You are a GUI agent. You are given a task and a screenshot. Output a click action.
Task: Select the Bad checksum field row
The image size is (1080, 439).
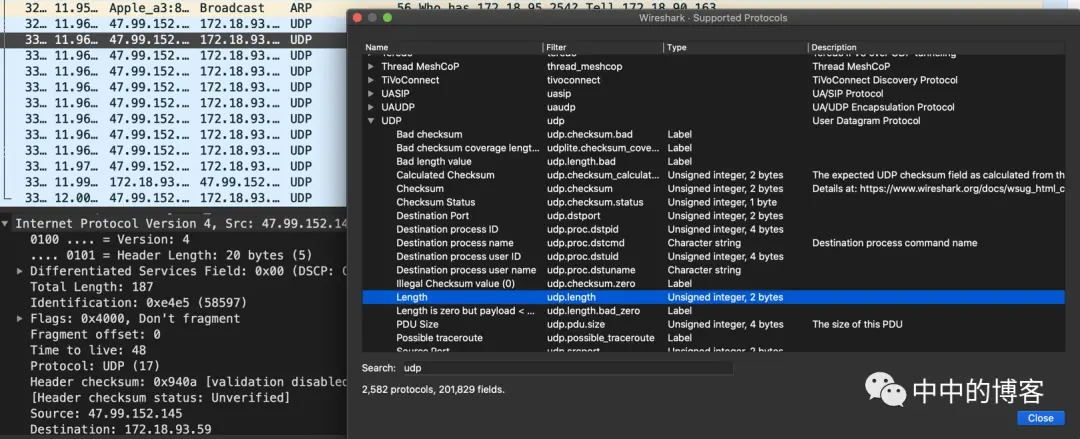click(714, 134)
